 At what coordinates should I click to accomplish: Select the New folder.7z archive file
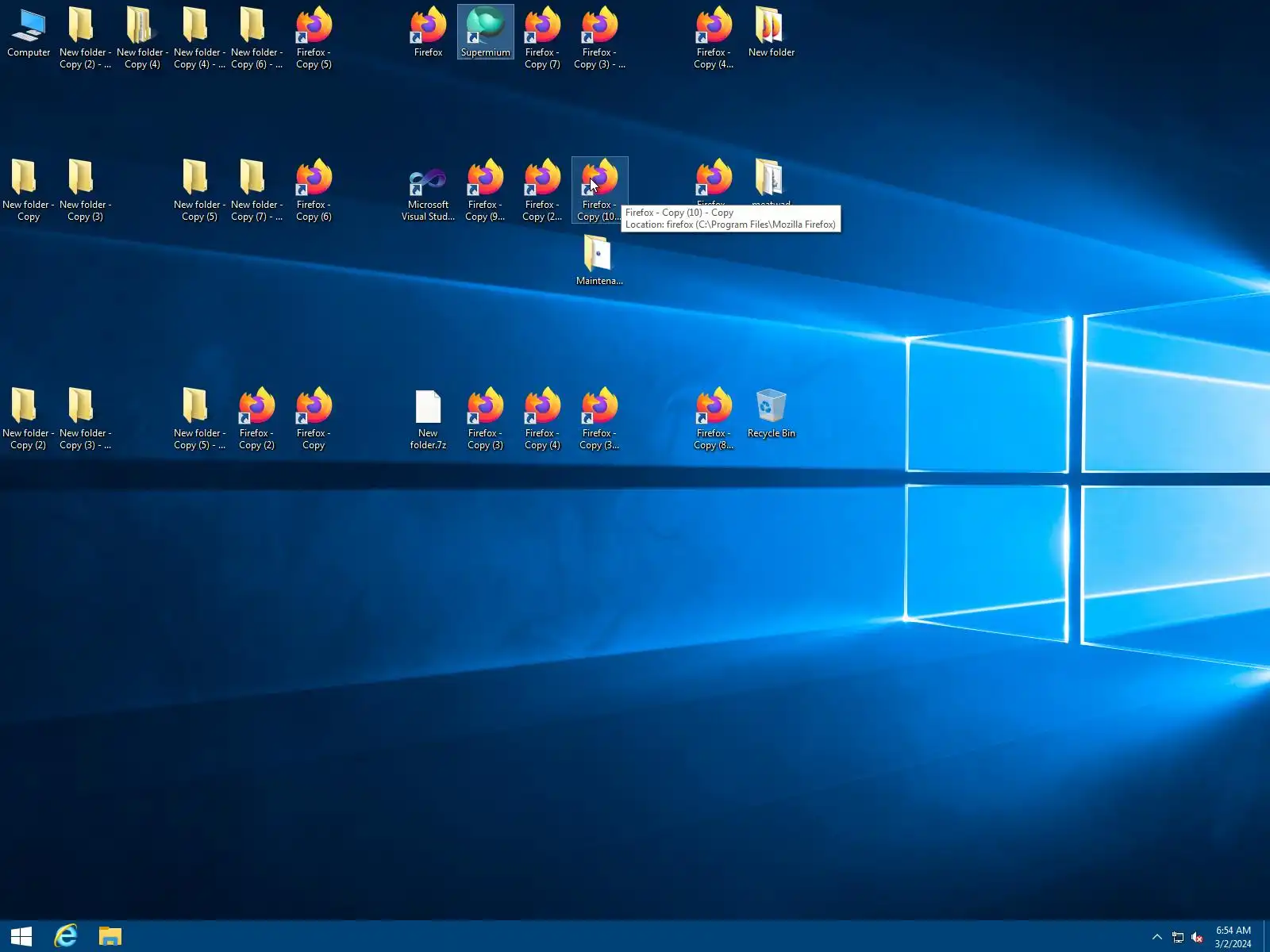[428, 419]
